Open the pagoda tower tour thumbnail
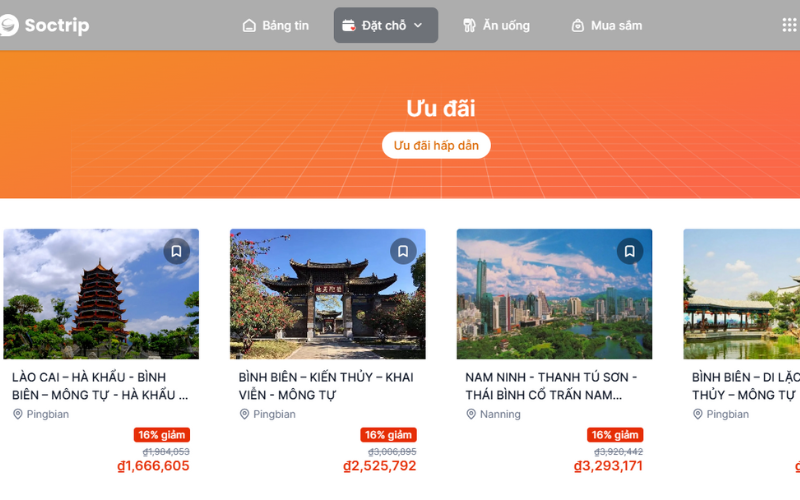 coord(101,294)
